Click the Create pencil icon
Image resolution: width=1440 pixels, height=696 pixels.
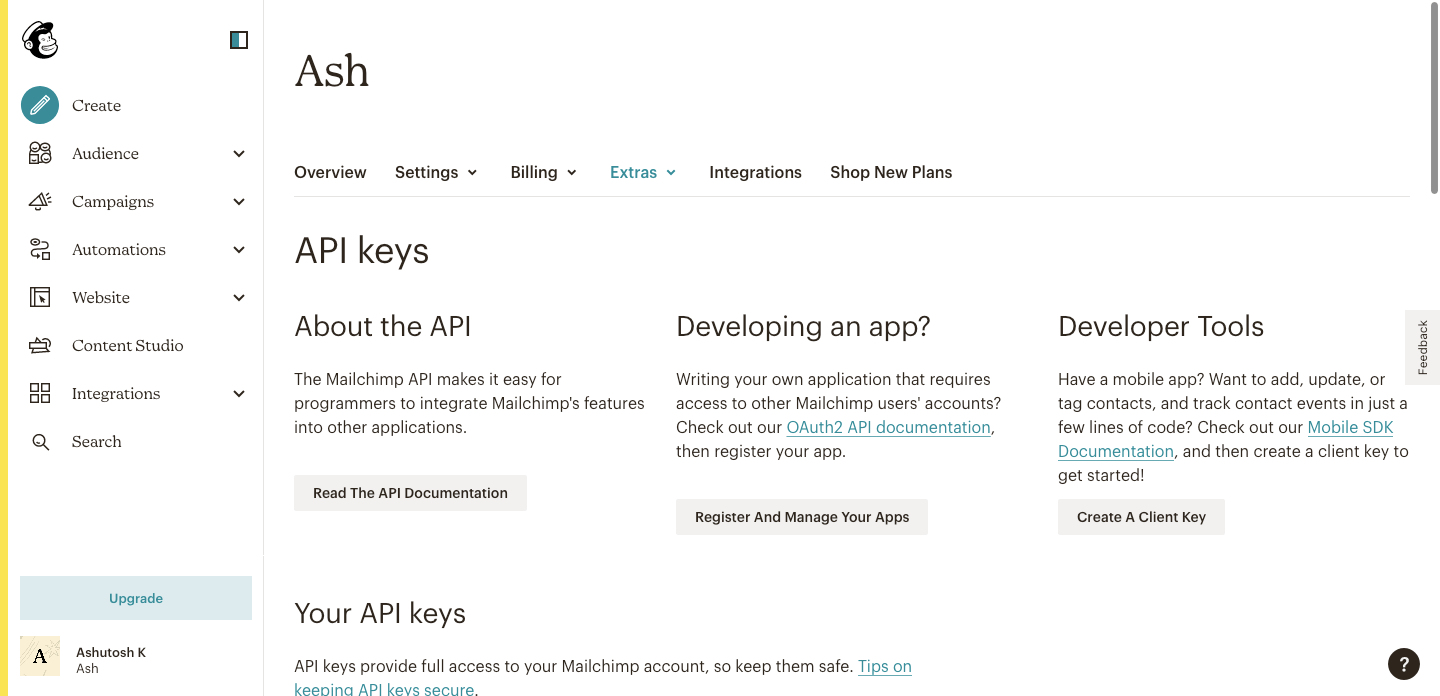[x=40, y=105]
